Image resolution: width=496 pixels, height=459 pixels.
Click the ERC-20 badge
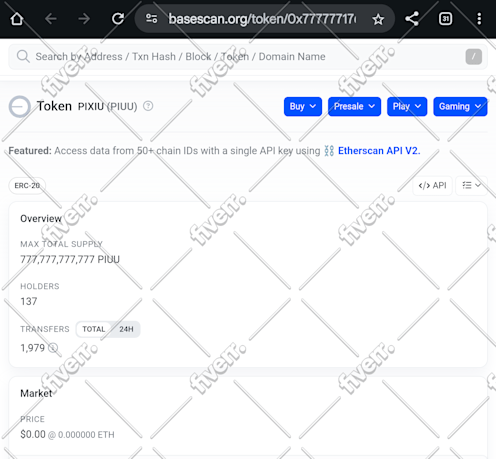[27, 186]
